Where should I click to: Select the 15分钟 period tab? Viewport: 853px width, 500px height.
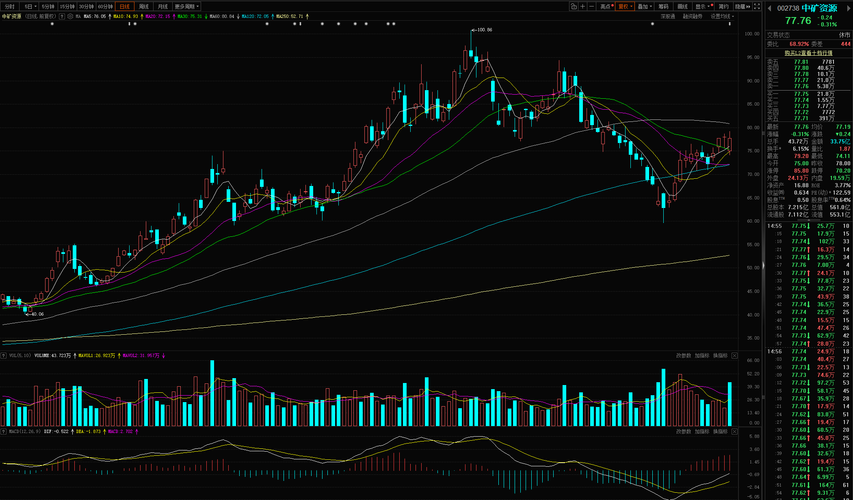click(x=67, y=7)
